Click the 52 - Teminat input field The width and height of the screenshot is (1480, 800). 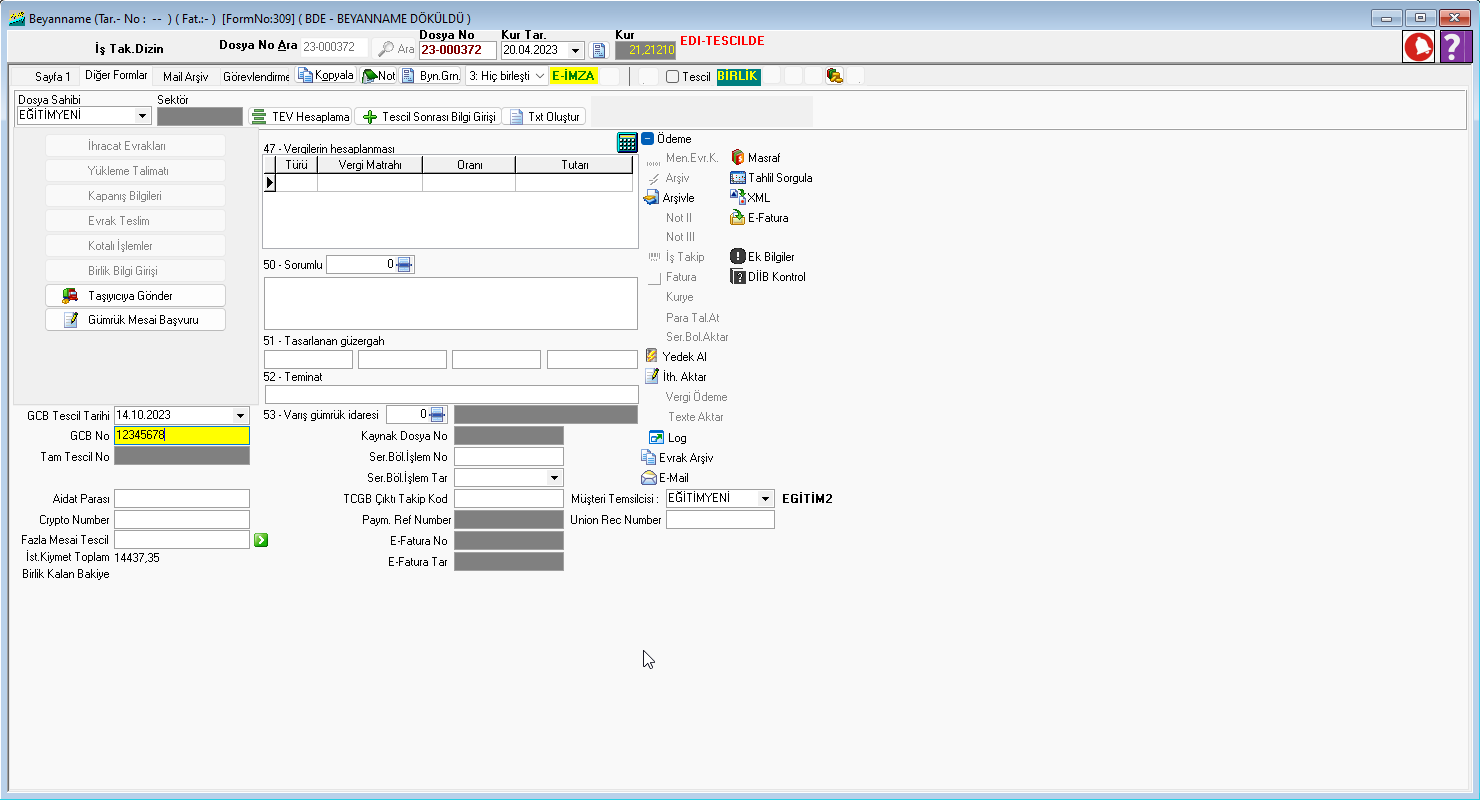451,394
